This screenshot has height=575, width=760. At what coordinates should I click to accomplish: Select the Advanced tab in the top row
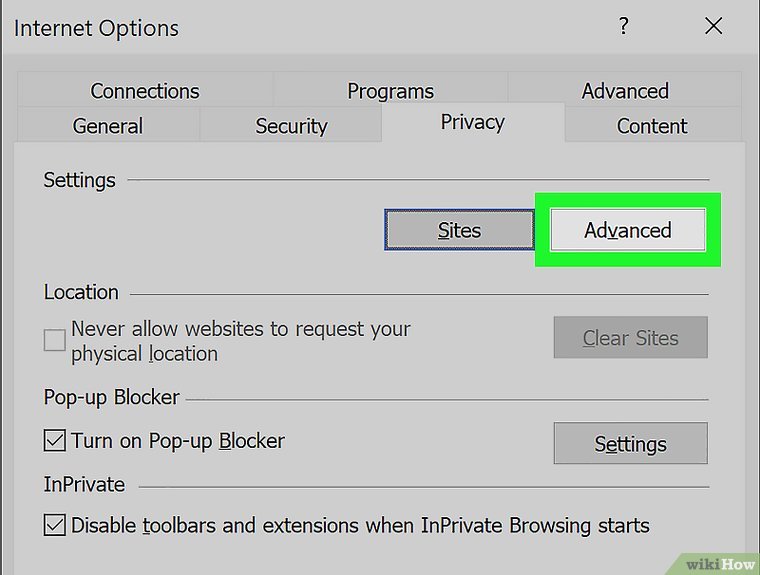(625, 91)
